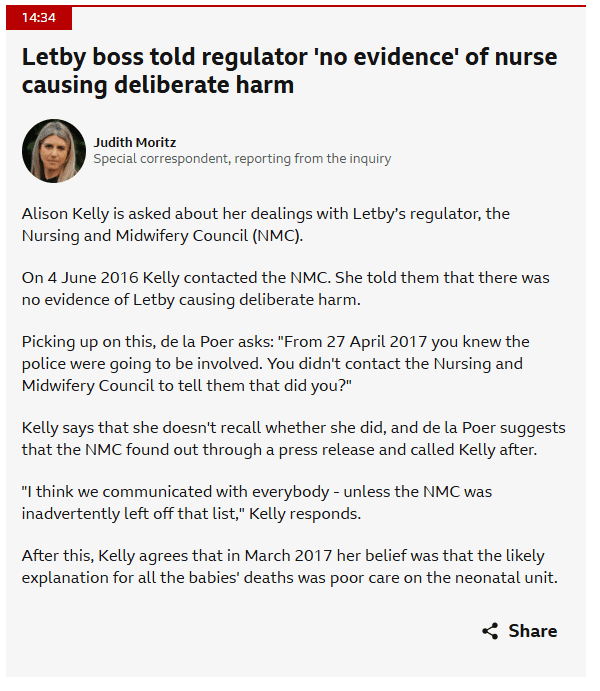600x691 pixels.
Task: Click the share icon beside Share
Action: [489, 631]
